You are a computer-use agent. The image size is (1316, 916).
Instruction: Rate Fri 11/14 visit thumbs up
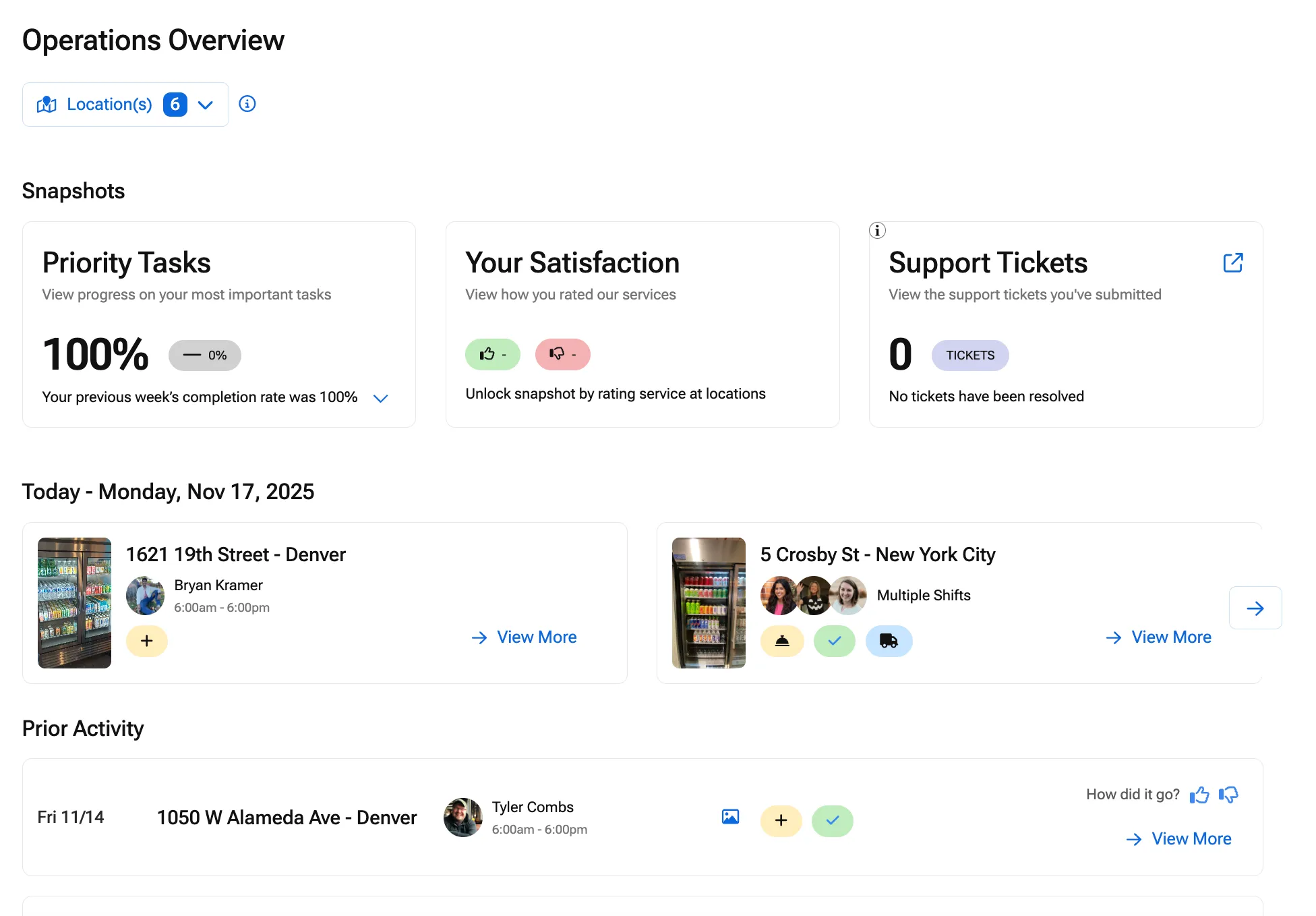point(1199,795)
